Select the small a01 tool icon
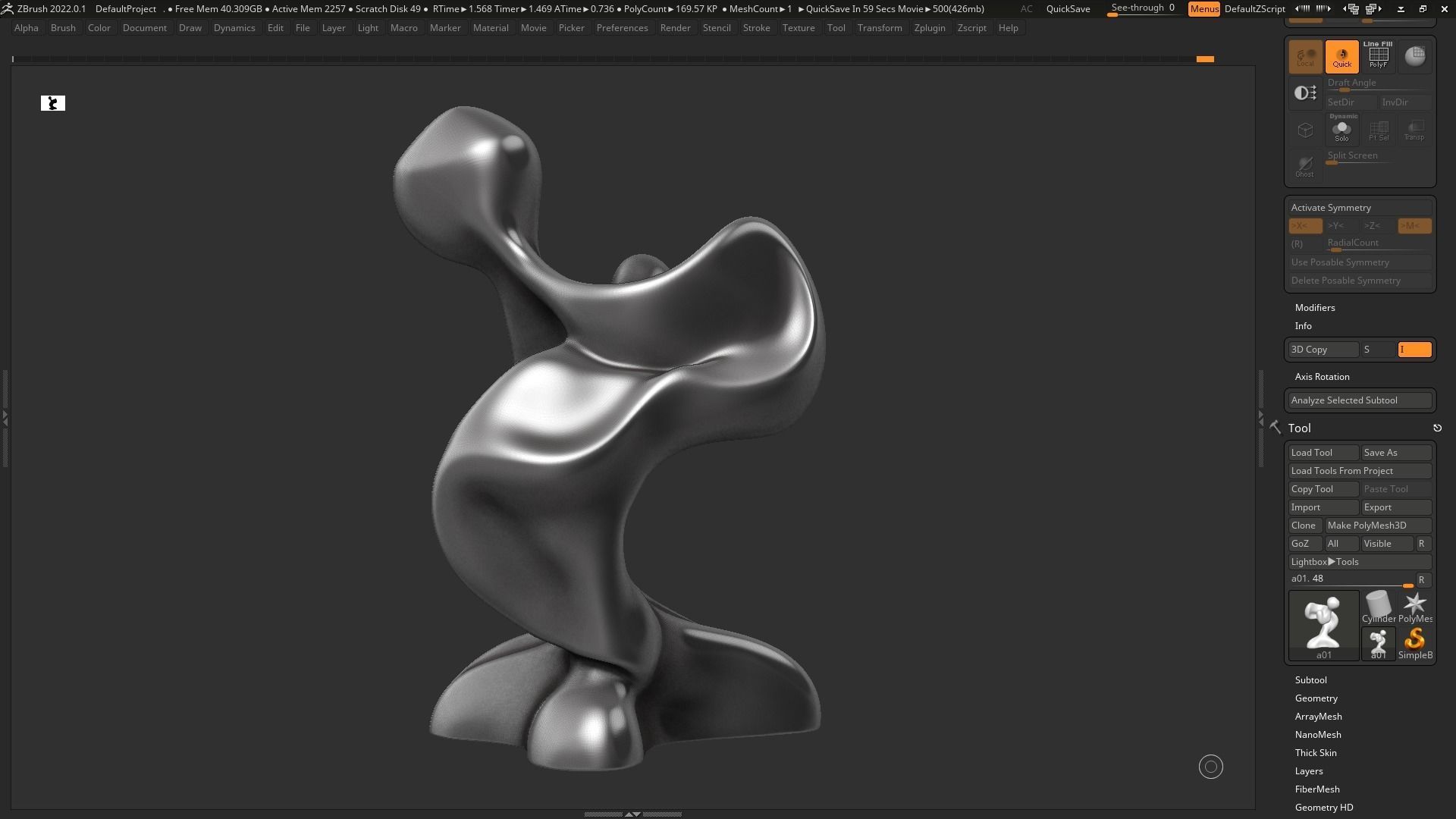This screenshot has width=1456, height=819. [x=1378, y=645]
